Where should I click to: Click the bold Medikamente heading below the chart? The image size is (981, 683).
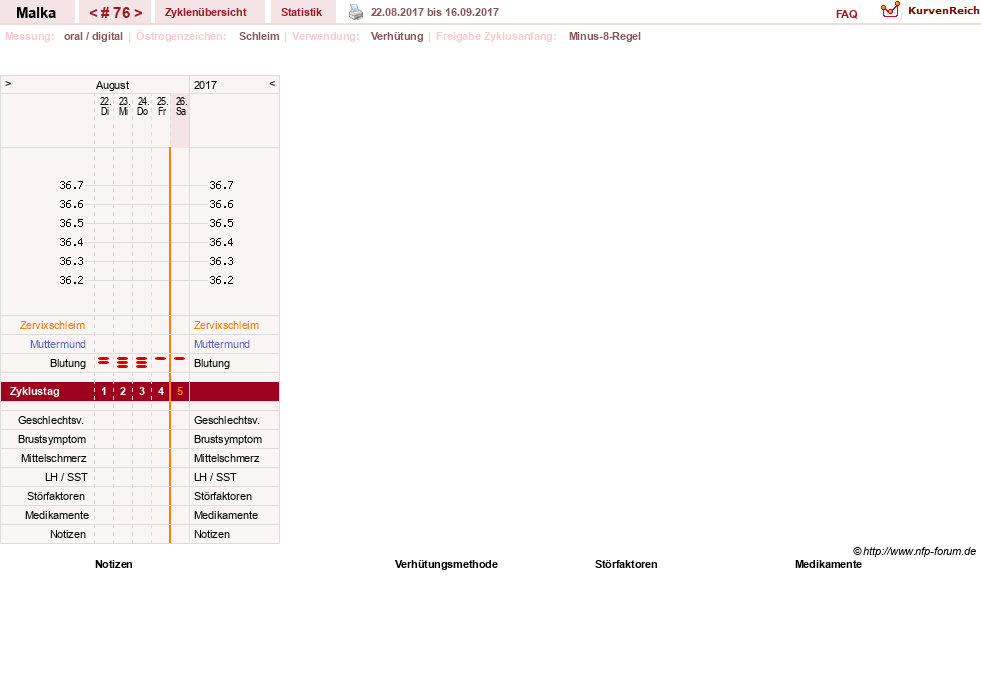[828, 564]
